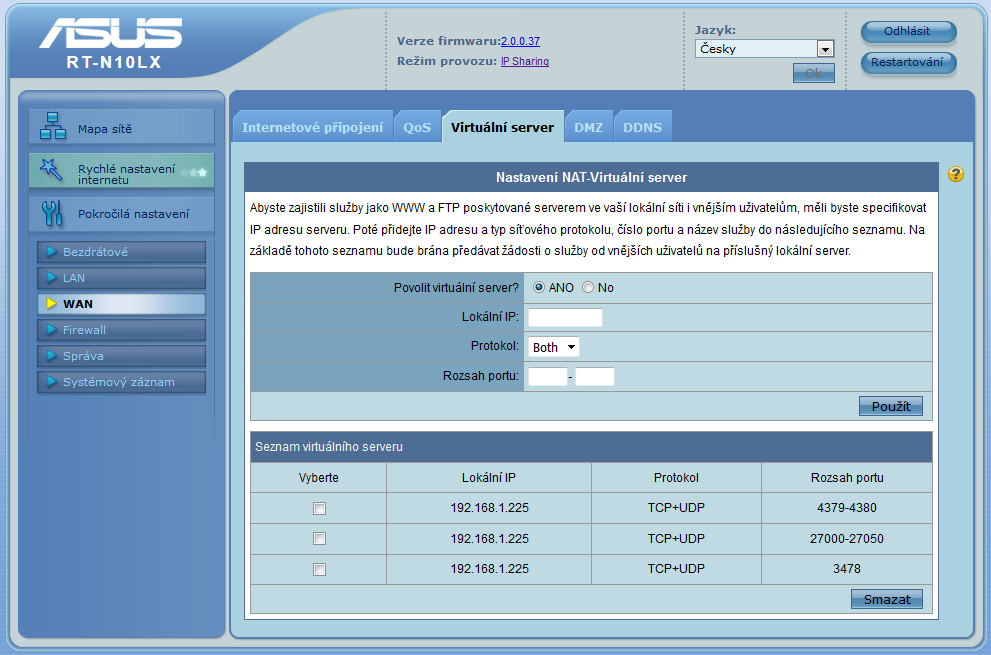Open the Jazyk language dropdown
The image size is (991, 655).
click(x=764, y=48)
